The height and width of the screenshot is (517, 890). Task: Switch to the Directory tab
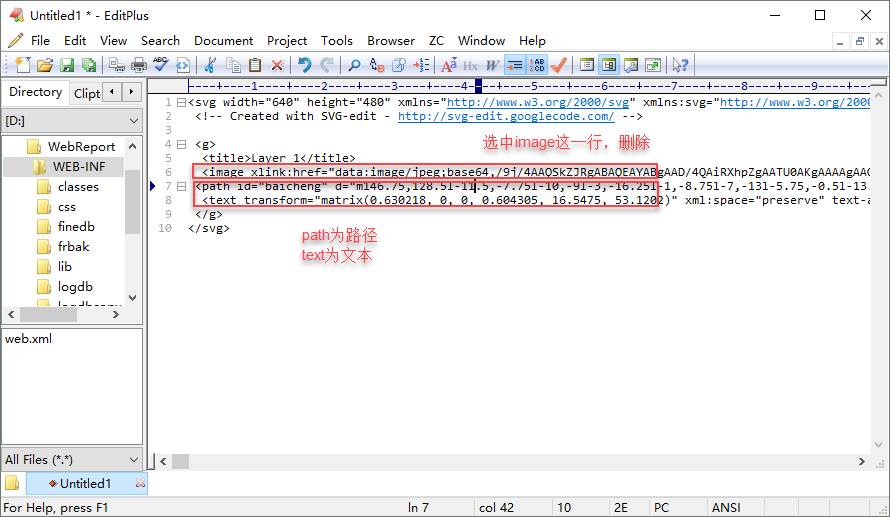pos(35,92)
